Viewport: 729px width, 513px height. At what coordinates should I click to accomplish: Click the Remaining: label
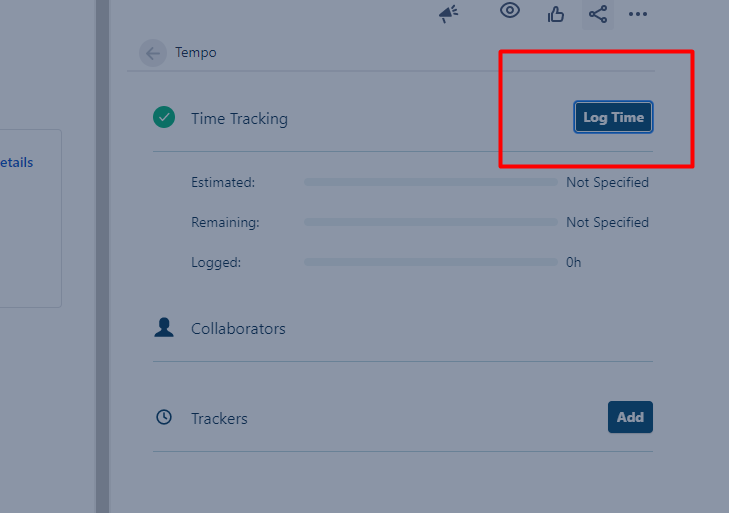point(225,222)
